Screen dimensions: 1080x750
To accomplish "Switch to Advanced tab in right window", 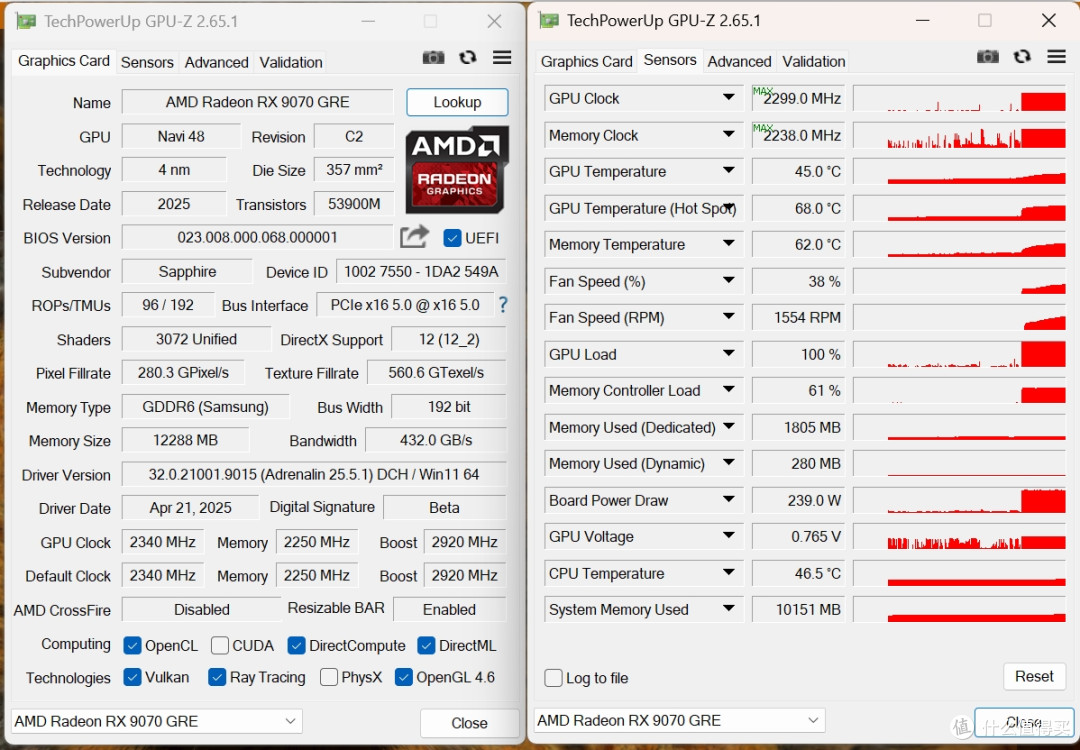I will pyautogui.click(x=739, y=61).
